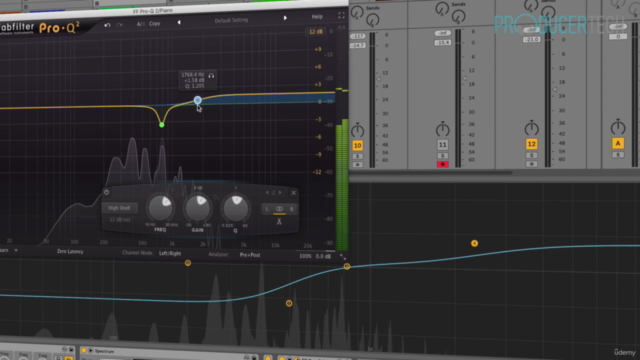640x360 pixels.
Task: Go to previous preset using left arrow
Action: pyautogui.click(x=179, y=22)
